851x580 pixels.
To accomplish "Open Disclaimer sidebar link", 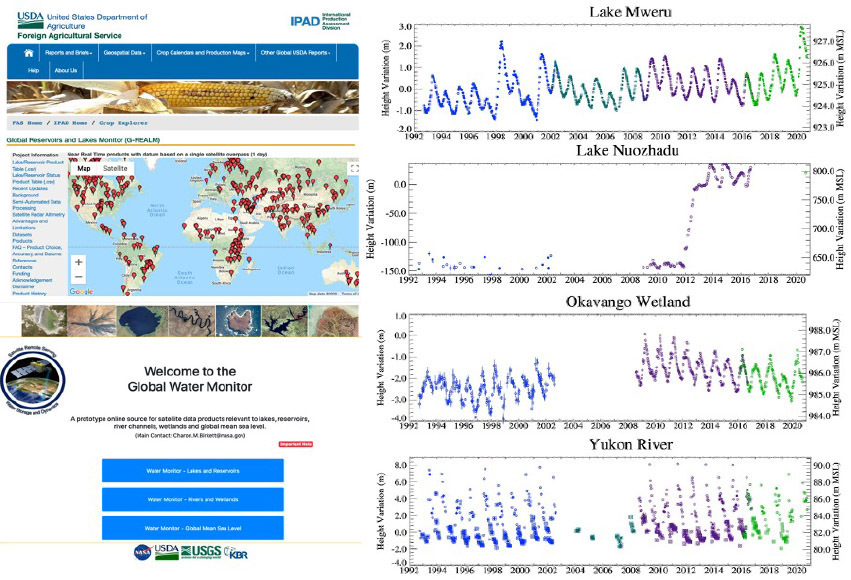I will [23, 286].
